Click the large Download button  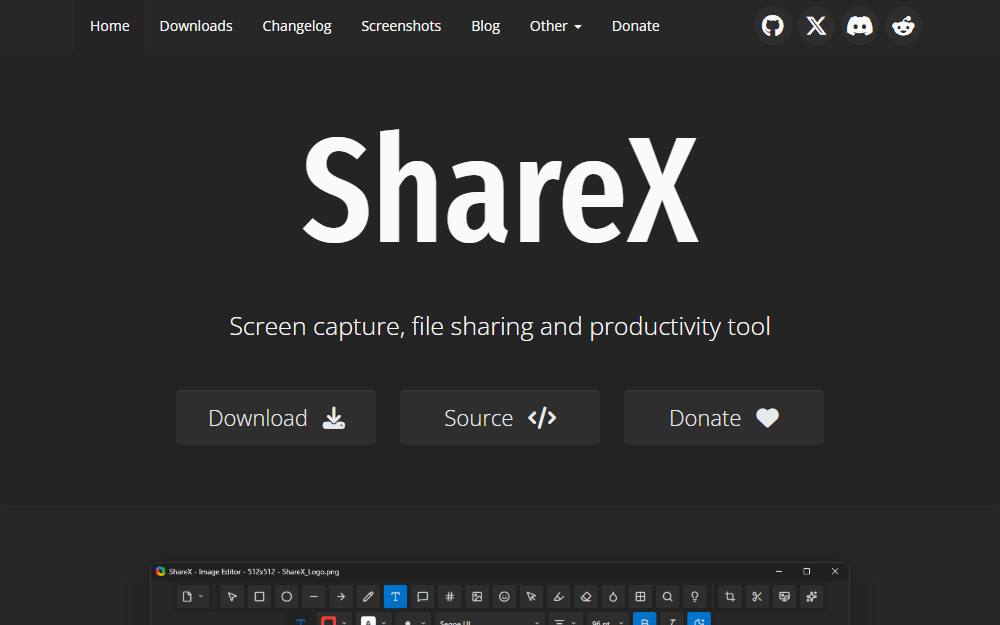276,418
